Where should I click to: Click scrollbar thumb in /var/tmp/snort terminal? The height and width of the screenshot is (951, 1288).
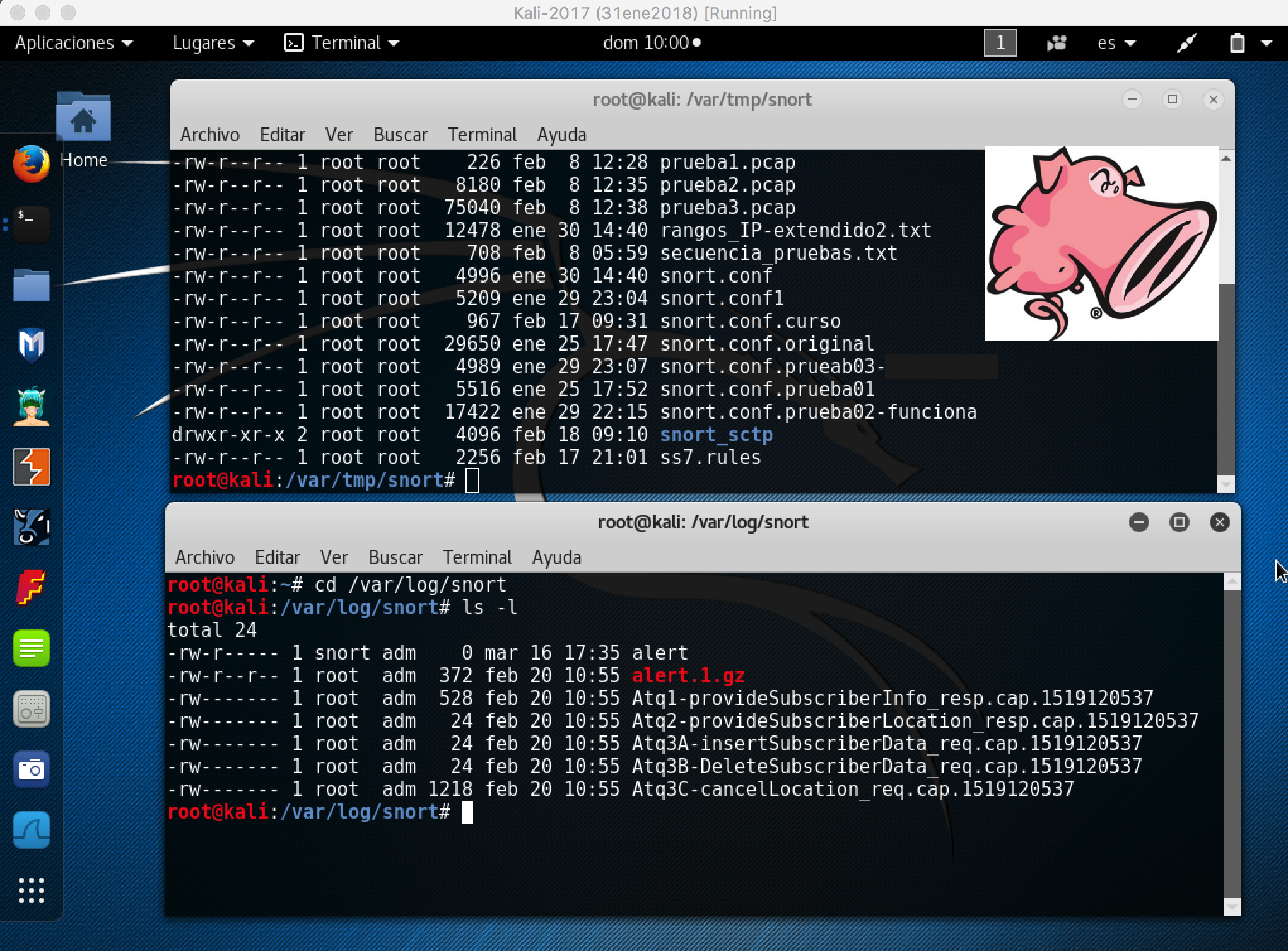pyautogui.click(x=1226, y=378)
